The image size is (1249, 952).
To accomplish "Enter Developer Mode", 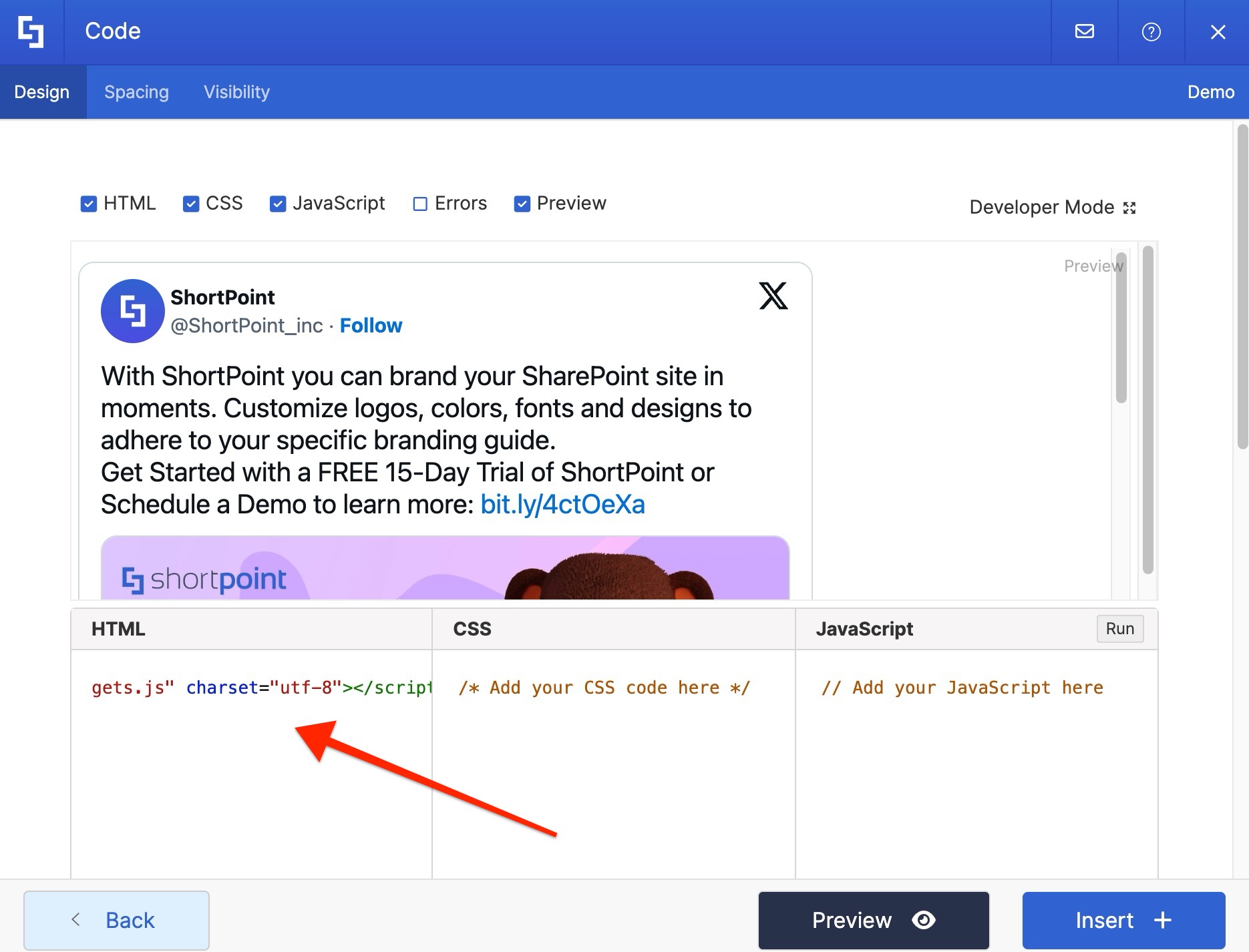I will pyautogui.click(x=1052, y=207).
